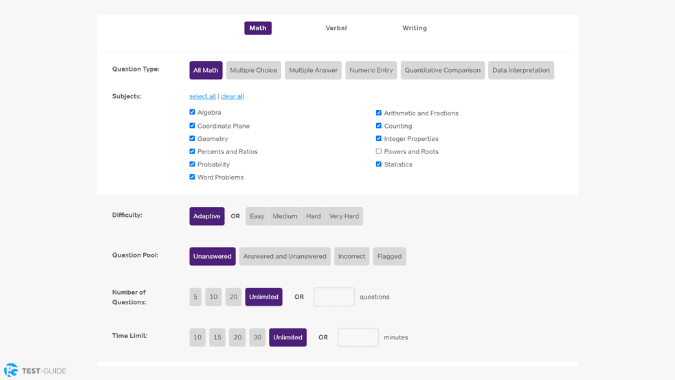Set number of questions to 5

(195, 297)
